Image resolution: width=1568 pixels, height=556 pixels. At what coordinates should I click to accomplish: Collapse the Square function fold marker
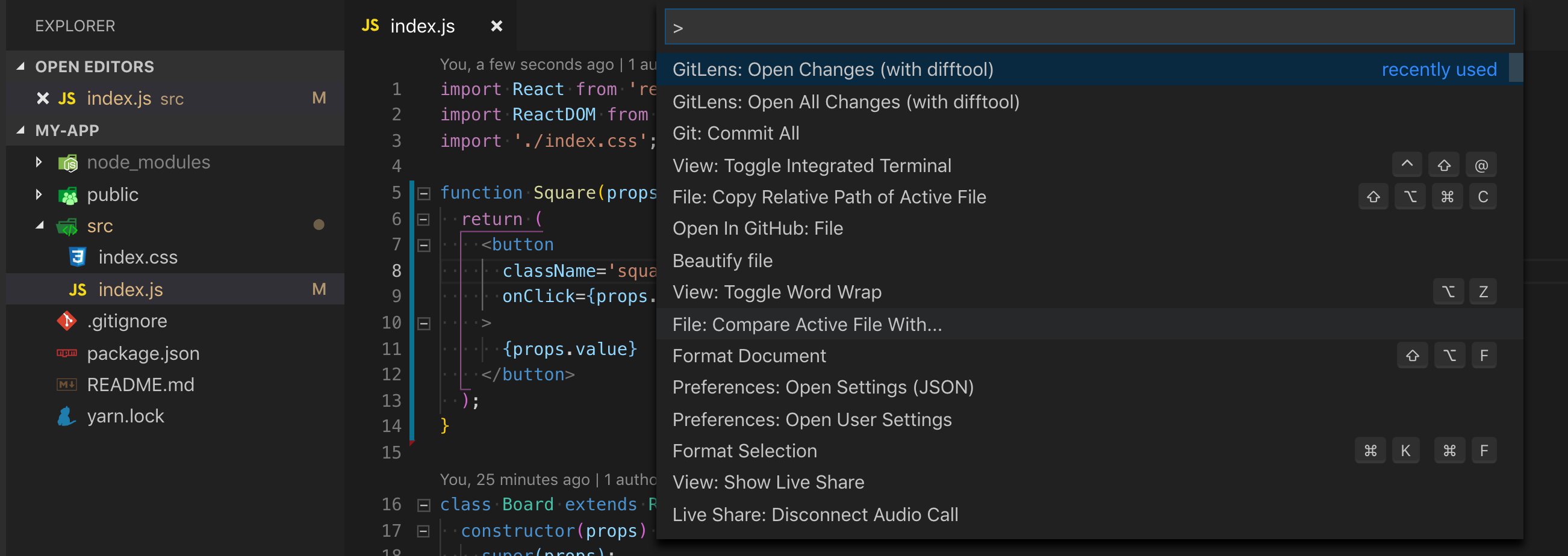(x=424, y=192)
